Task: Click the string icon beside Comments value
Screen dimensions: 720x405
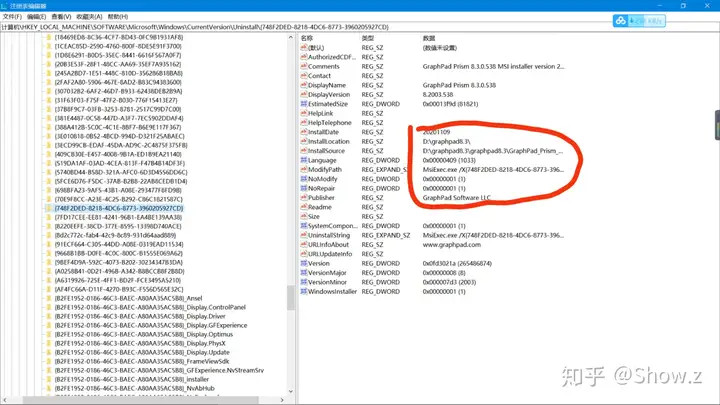Action: [x=304, y=66]
